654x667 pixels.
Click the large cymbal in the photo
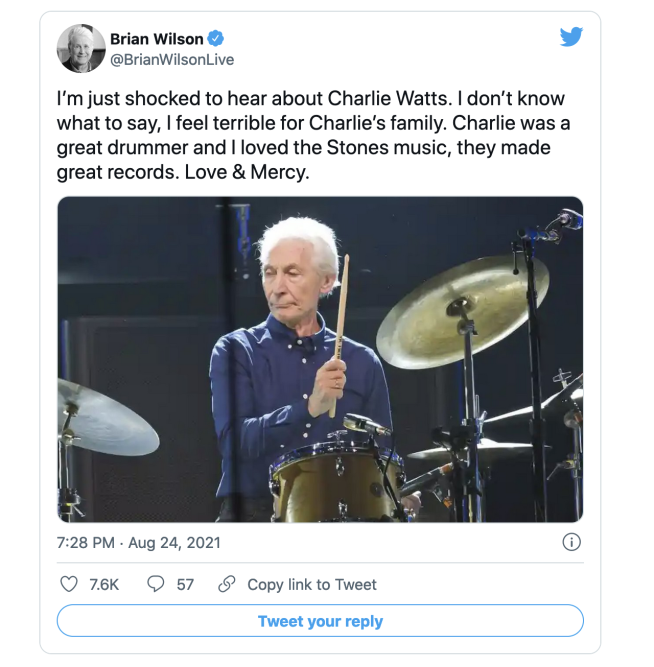point(461,311)
